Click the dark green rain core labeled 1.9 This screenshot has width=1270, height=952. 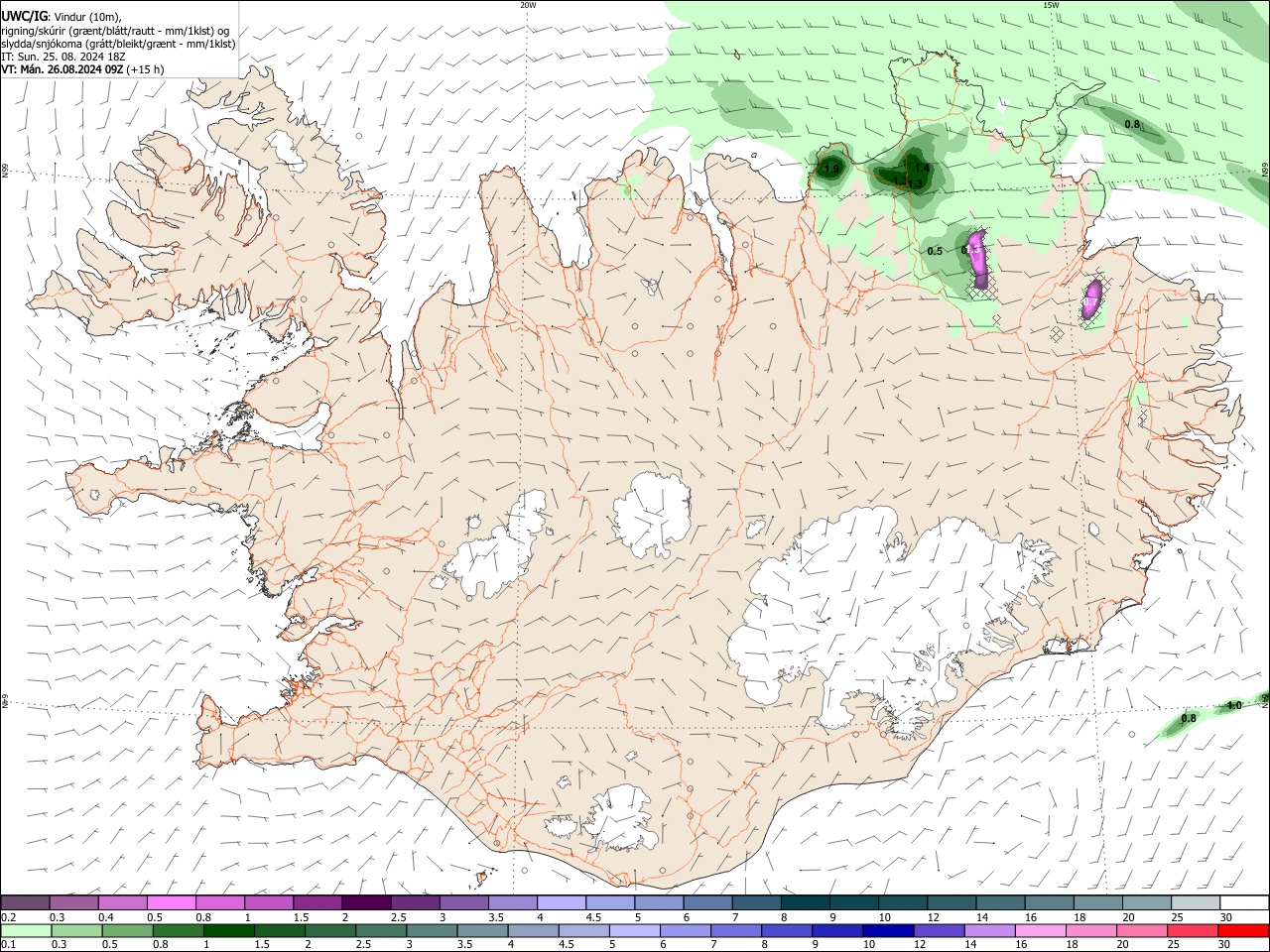point(831,167)
